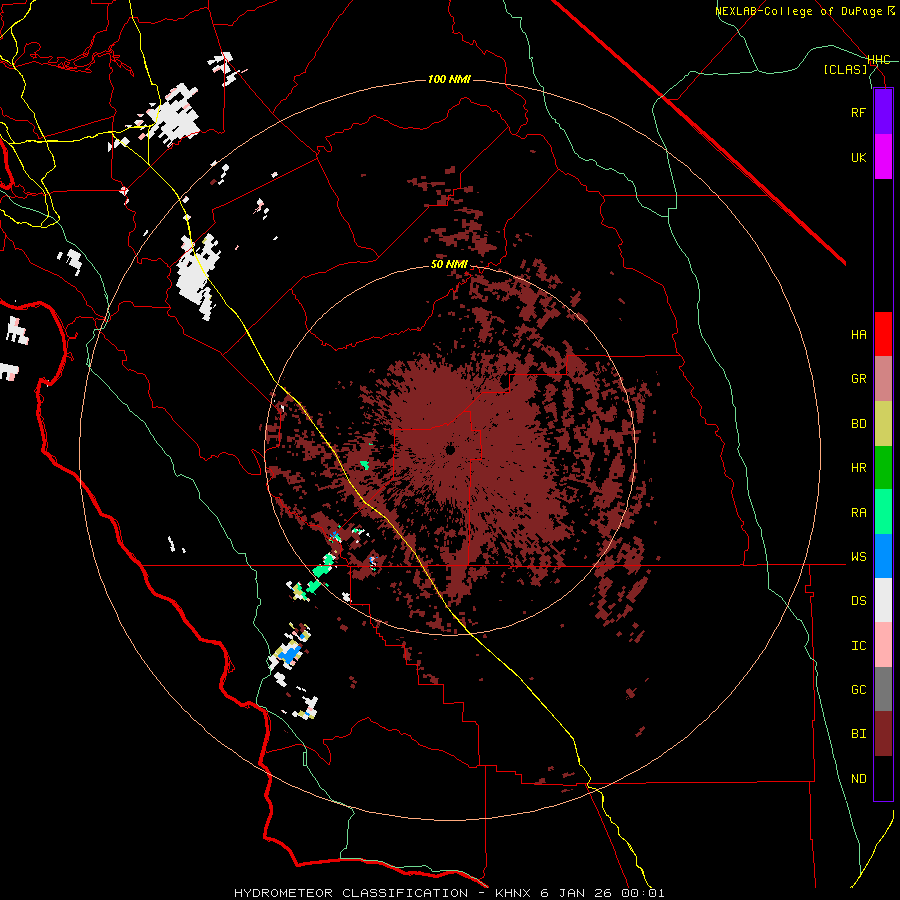Click the GC legend label

tap(858, 690)
